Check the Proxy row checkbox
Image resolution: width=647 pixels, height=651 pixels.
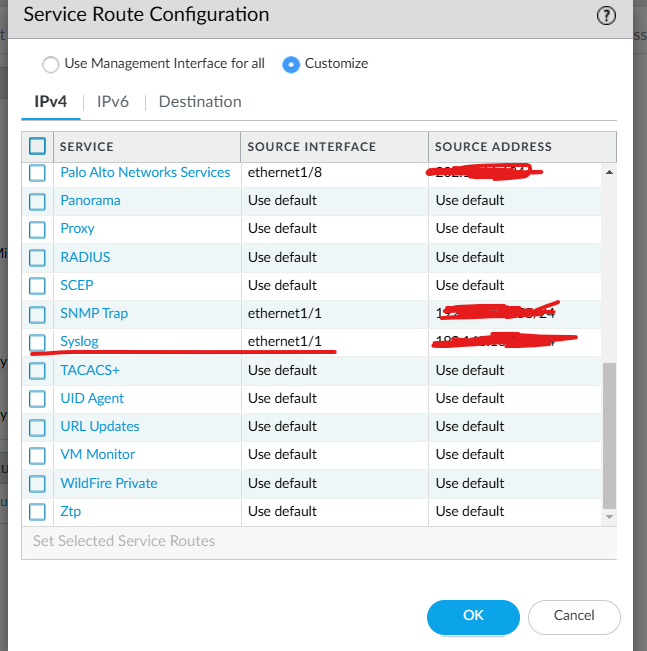click(37, 230)
